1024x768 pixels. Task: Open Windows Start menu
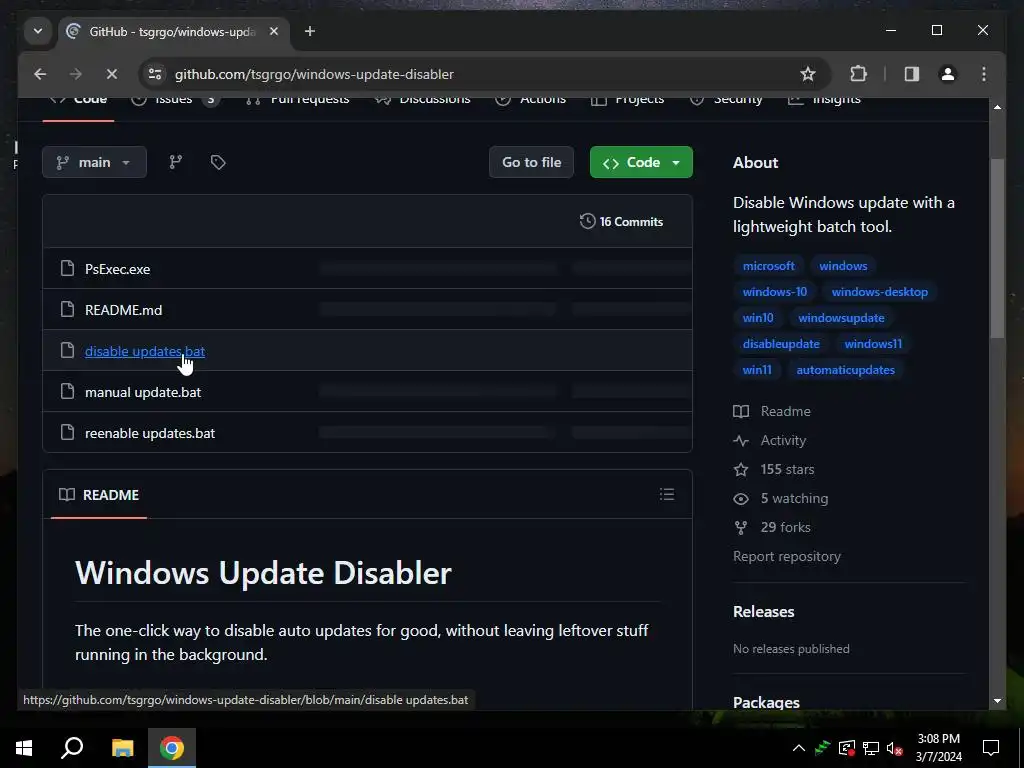click(x=24, y=747)
